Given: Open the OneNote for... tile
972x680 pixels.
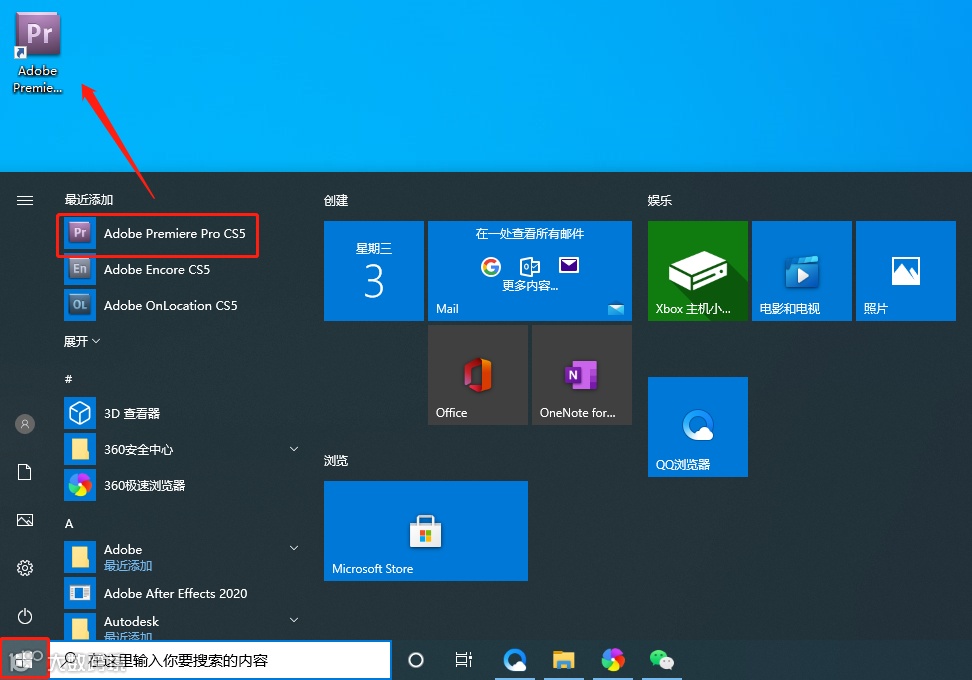Looking at the screenshot, I should 582,375.
